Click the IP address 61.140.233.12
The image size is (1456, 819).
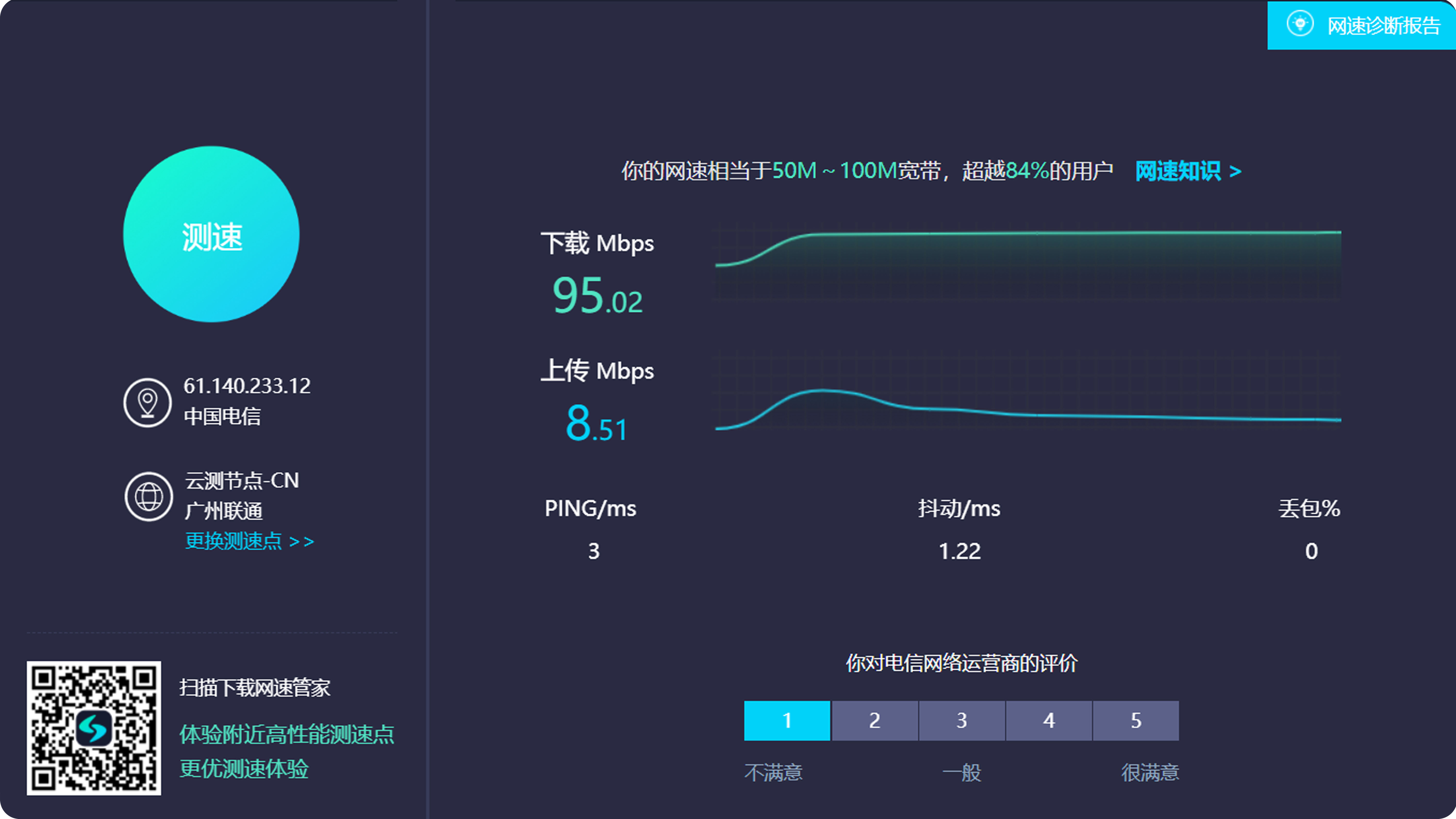247,386
